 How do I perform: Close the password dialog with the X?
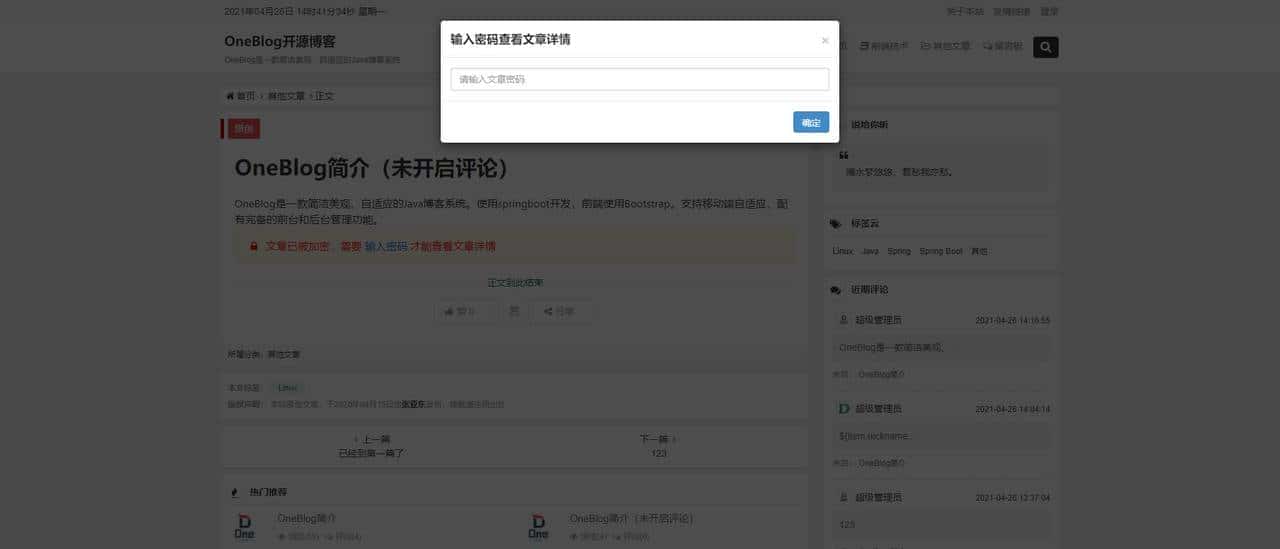click(825, 41)
